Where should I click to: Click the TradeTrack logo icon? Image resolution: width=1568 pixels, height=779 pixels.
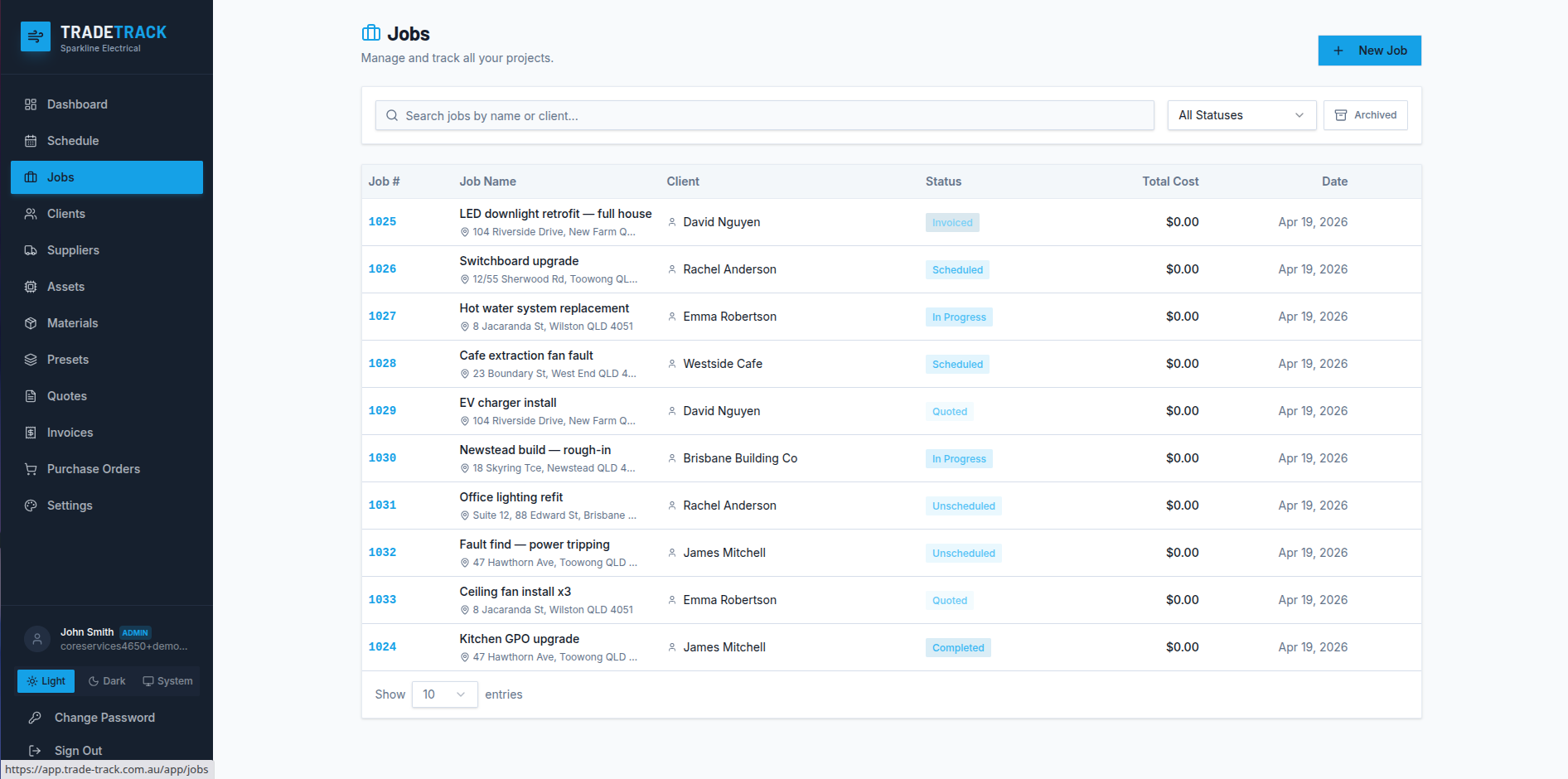point(36,37)
